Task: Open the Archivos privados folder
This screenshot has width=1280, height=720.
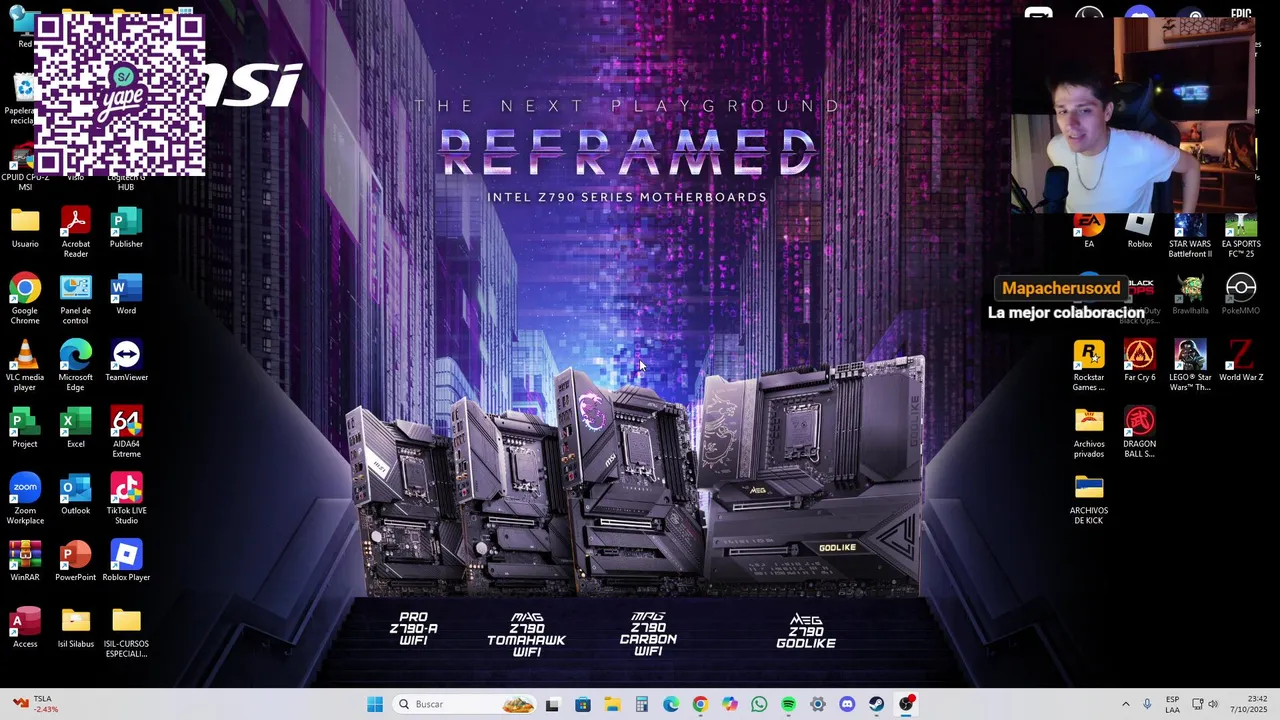Action: coord(1089,433)
